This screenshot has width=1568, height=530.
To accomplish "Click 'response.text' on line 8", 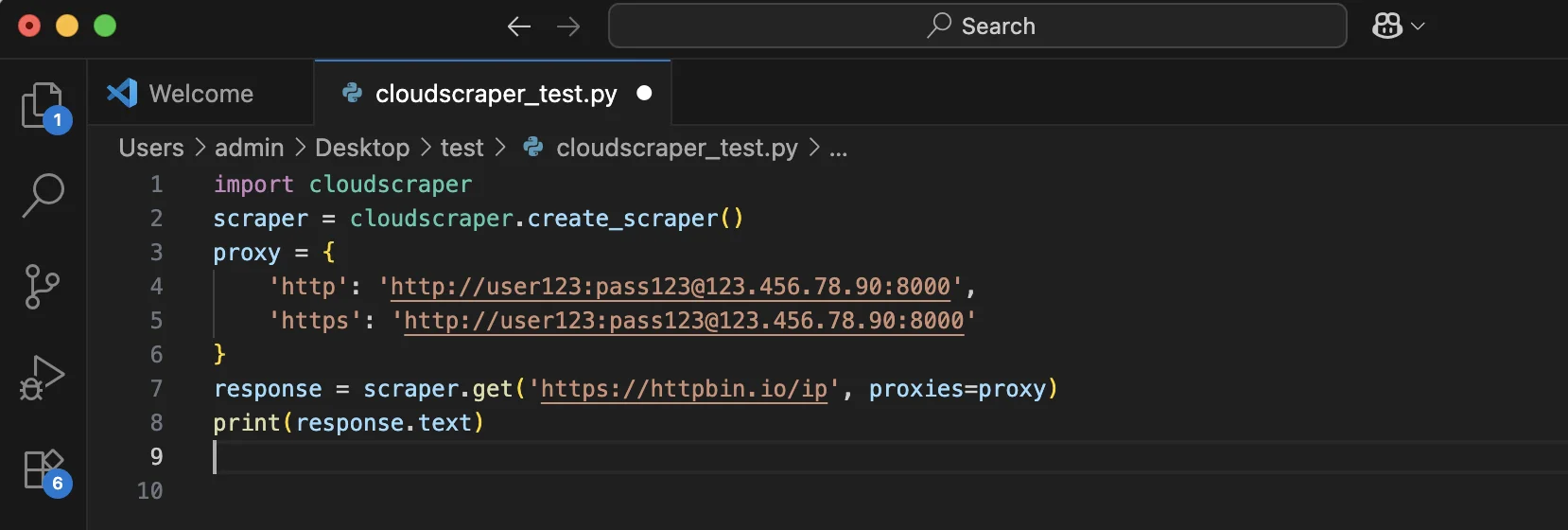I will pos(384,423).
